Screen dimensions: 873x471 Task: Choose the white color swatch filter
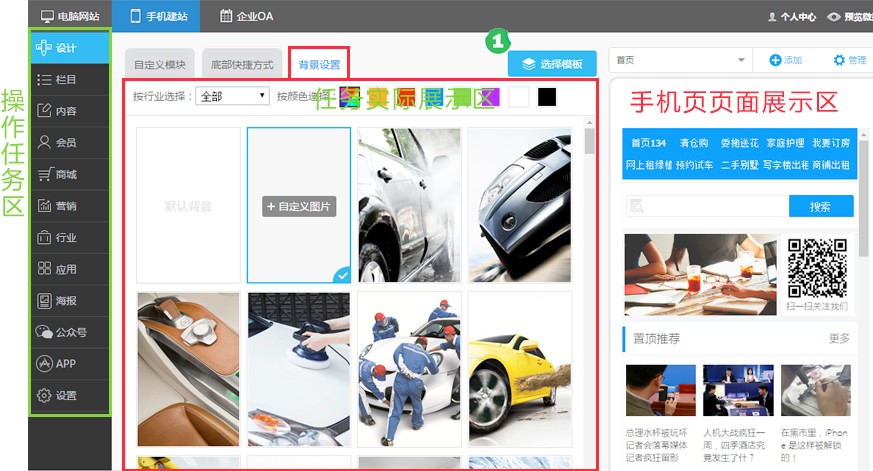(x=518, y=97)
